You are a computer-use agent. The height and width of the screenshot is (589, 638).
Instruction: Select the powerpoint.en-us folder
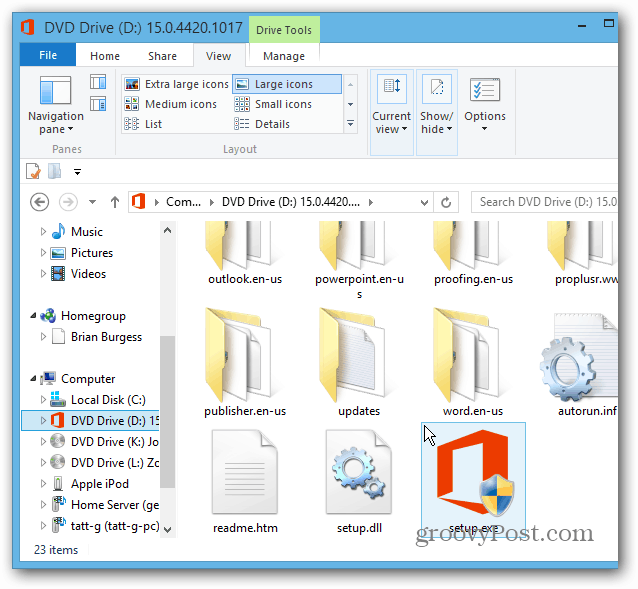[x=359, y=260]
